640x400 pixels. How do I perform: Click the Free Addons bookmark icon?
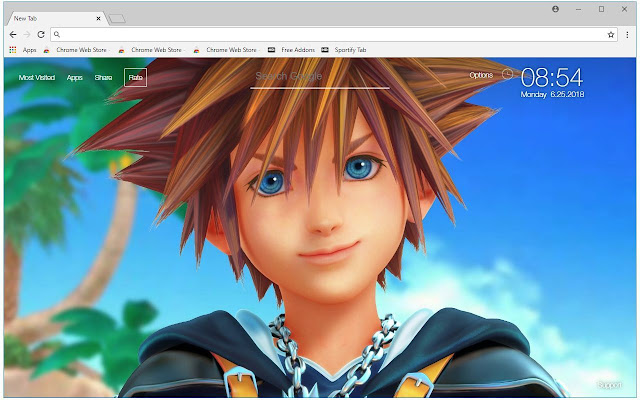pos(271,50)
